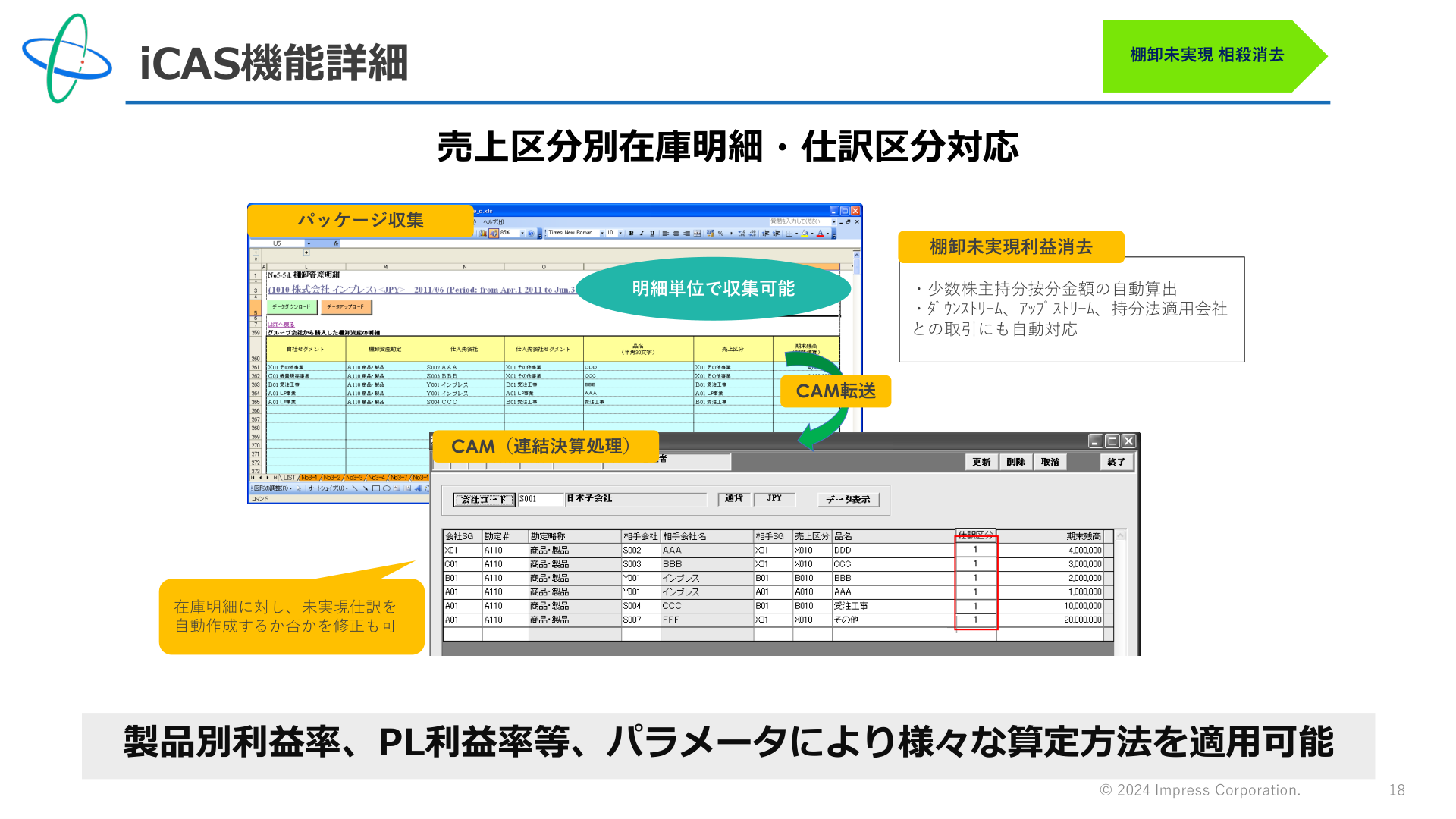Click the center align icon
The width and height of the screenshot is (1456, 819).
[x=676, y=233]
